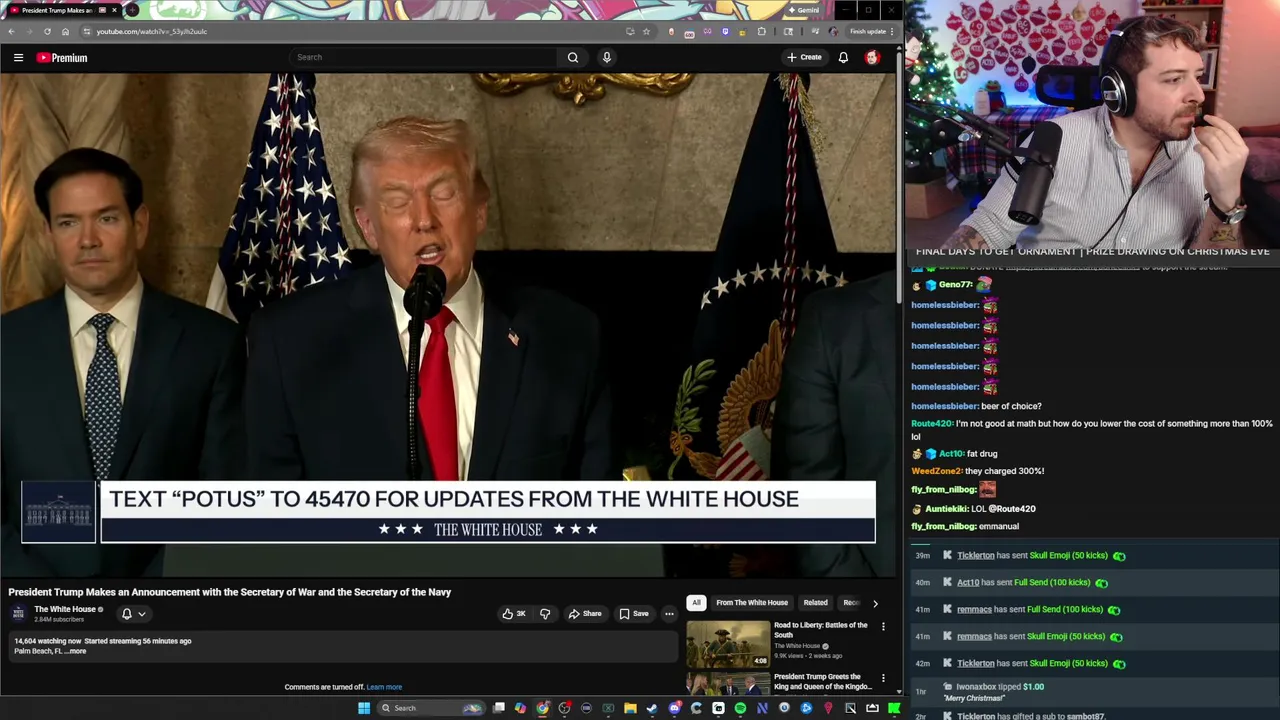Screen dimensions: 1280x720
Task: Open a new Chrome tab
Action: [x=132, y=10]
